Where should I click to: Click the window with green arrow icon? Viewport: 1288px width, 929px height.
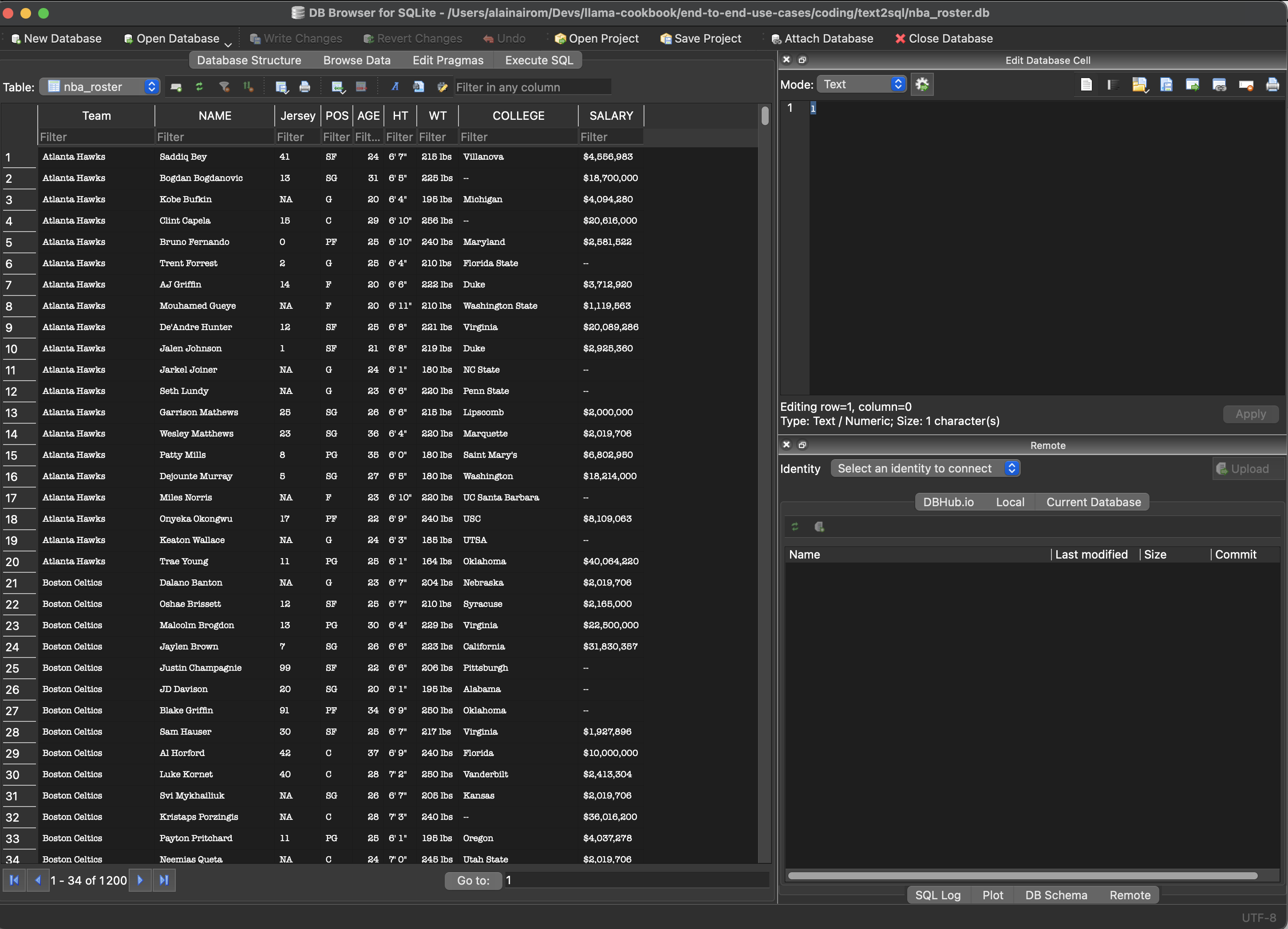[1193, 85]
